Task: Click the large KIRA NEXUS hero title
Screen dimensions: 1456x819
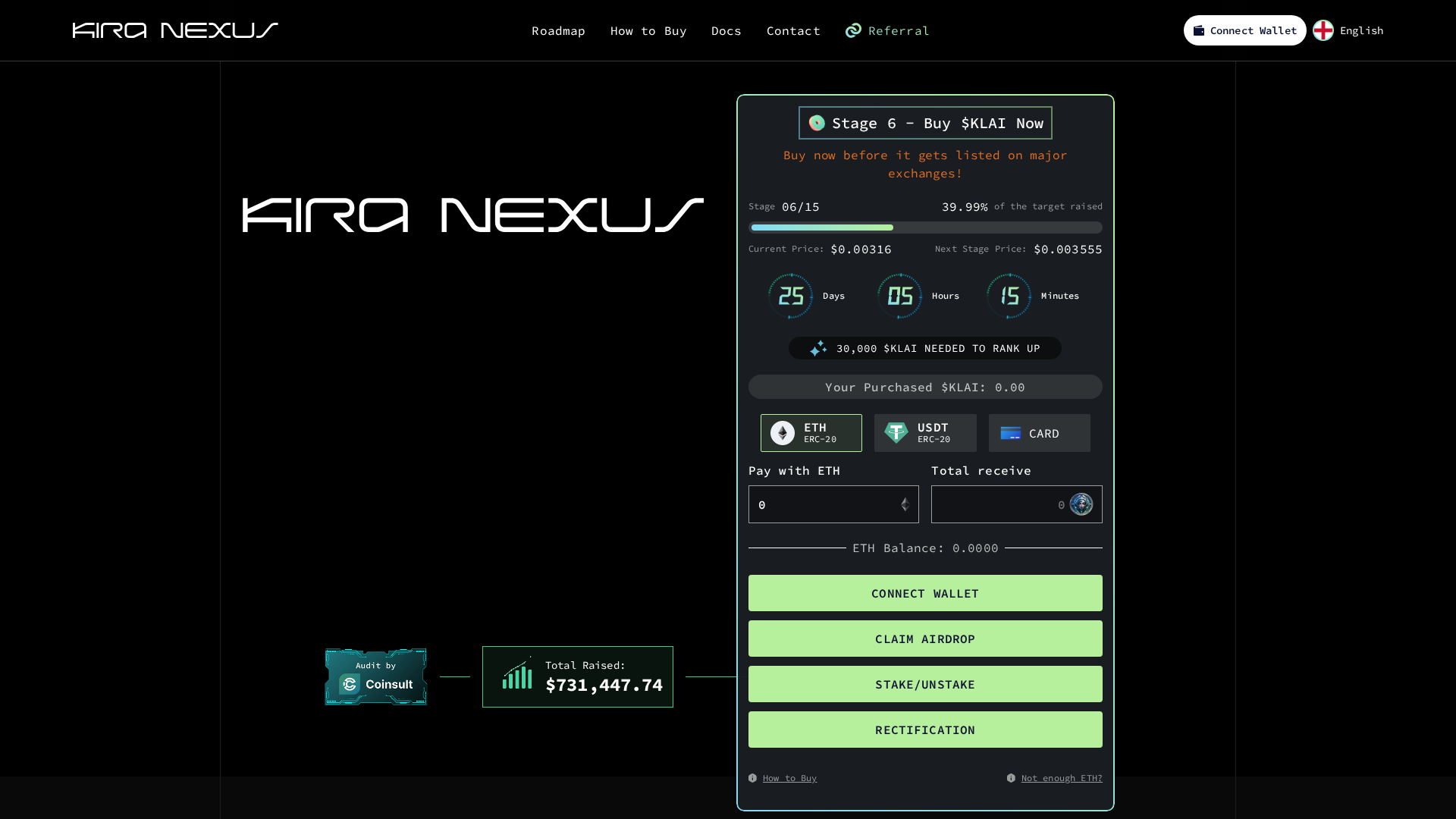Action: [x=473, y=215]
